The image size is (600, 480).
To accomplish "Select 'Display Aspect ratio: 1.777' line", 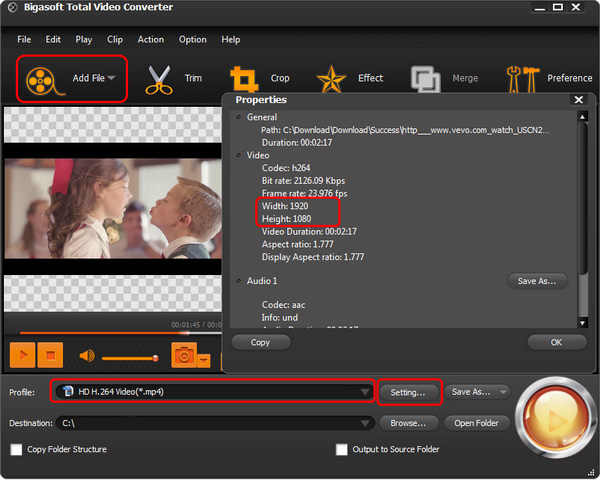I will (x=313, y=257).
